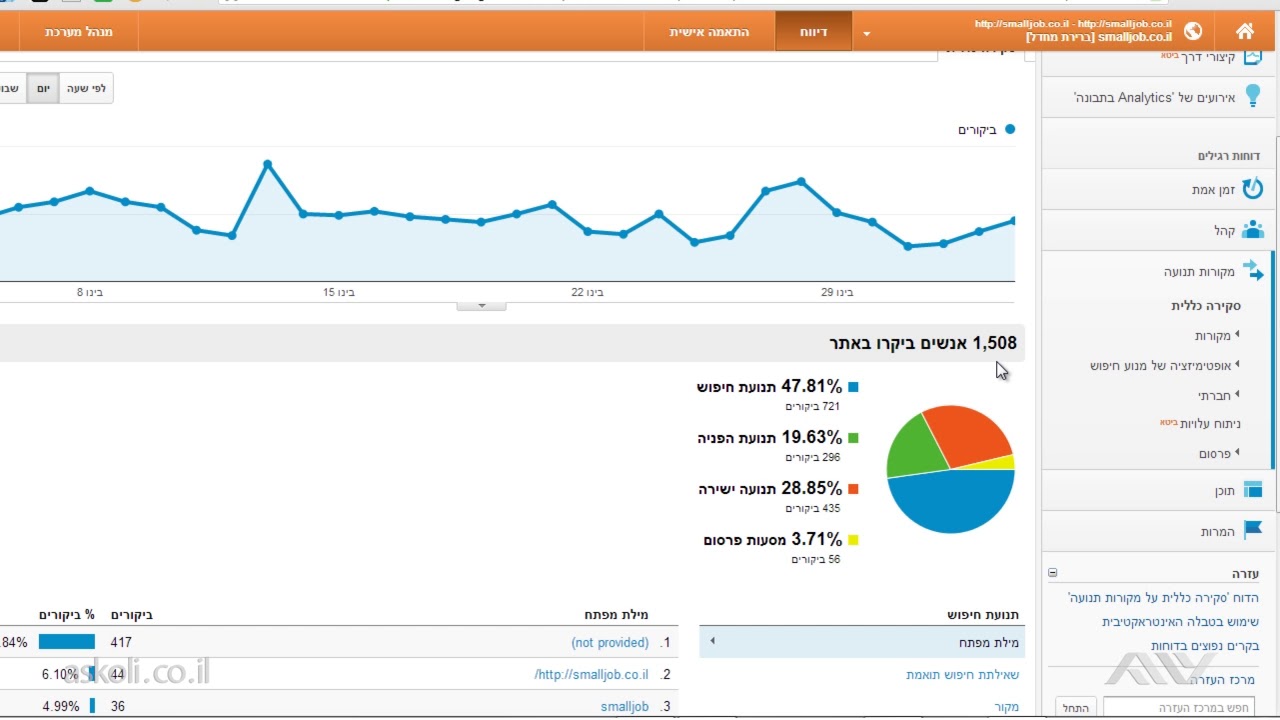
Task: Click the מקורות תנועה arrows icon
Action: click(1253, 270)
